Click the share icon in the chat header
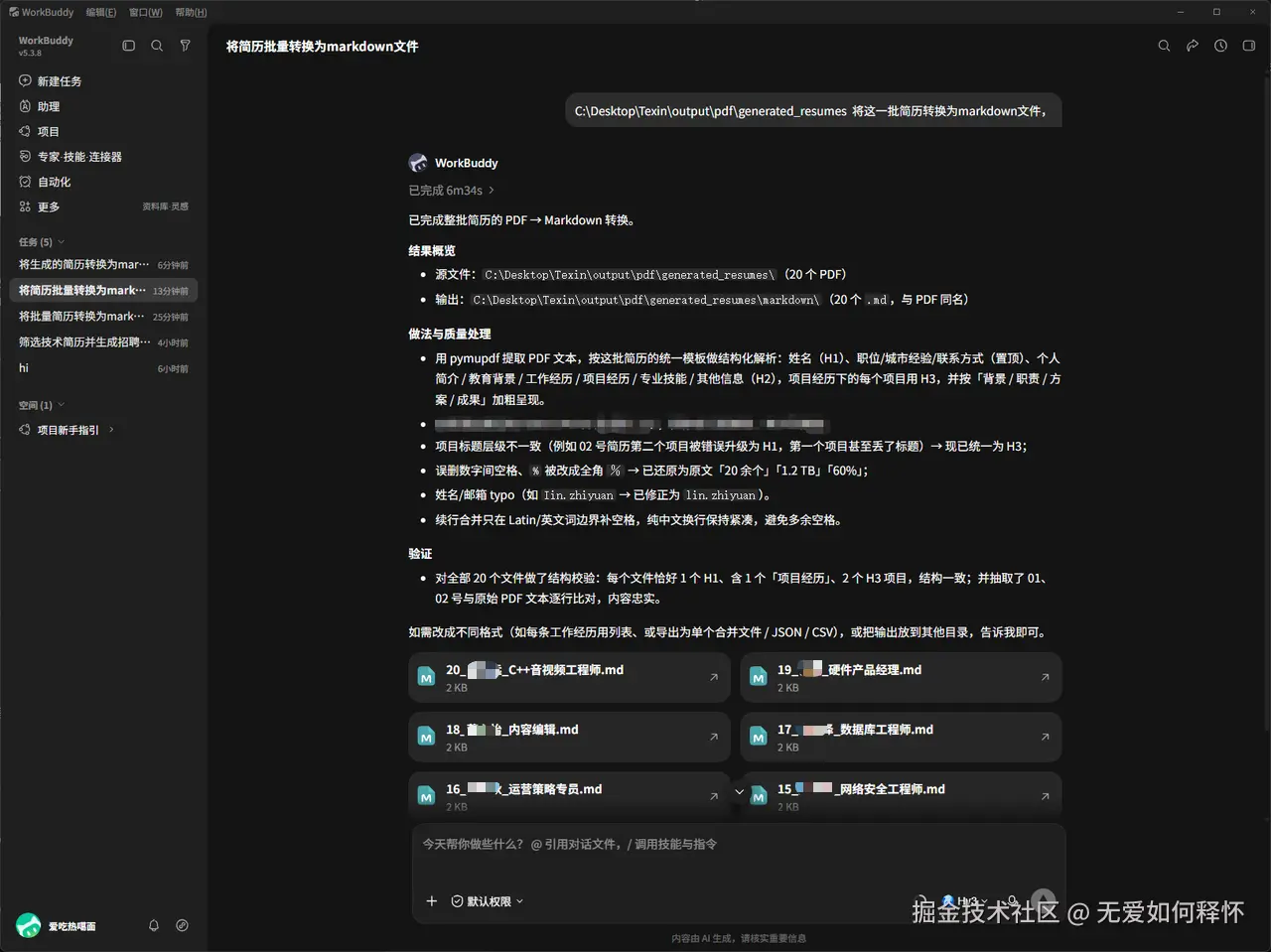1271x952 pixels. [x=1193, y=46]
